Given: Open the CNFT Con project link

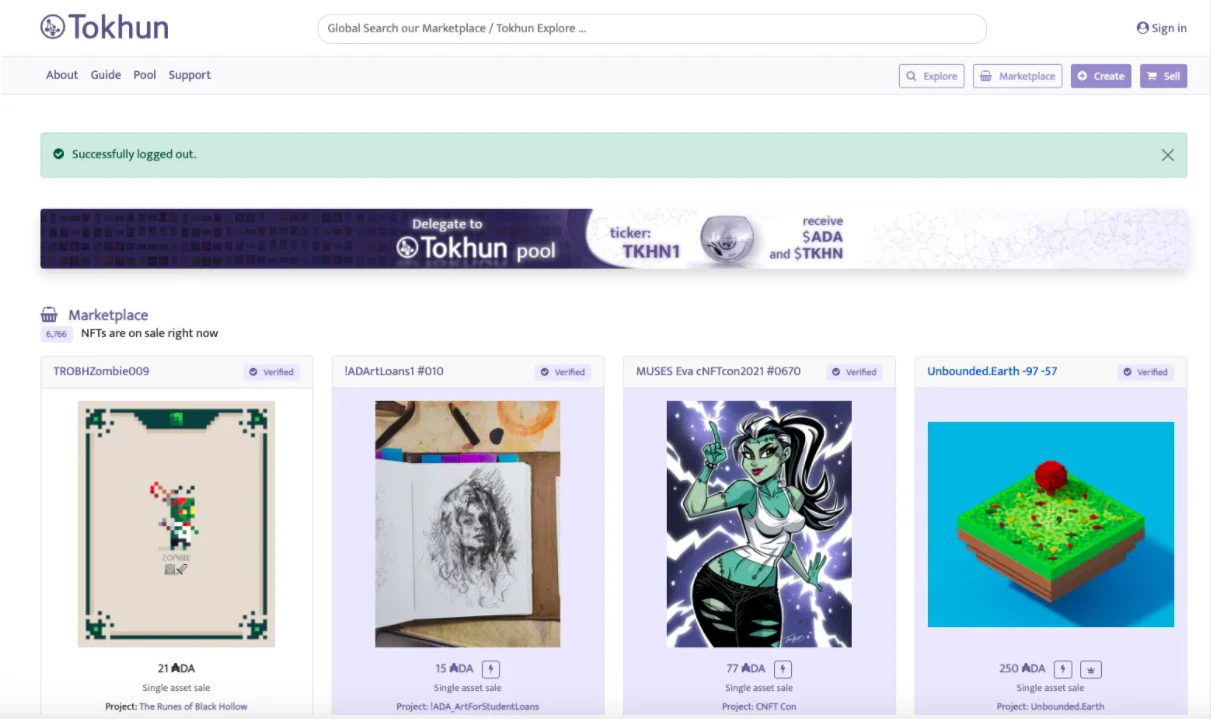Looking at the screenshot, I should (x=774, y=706).
